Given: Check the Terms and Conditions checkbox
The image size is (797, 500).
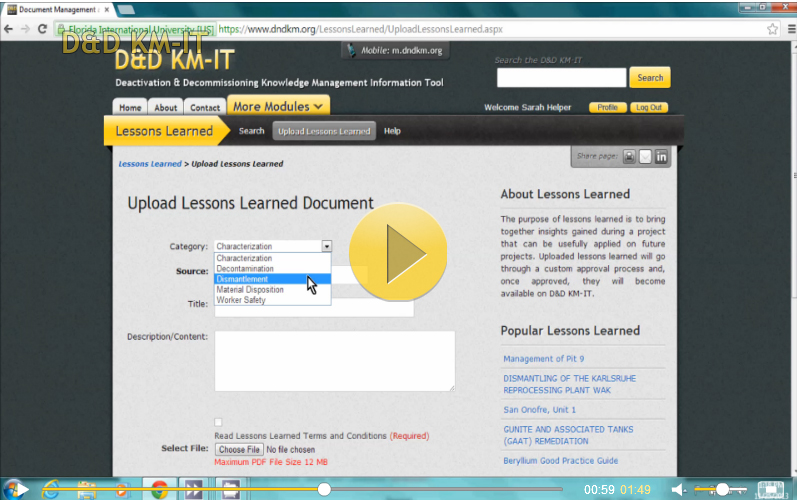Looking at the screenshot, I should coord(218,422).
